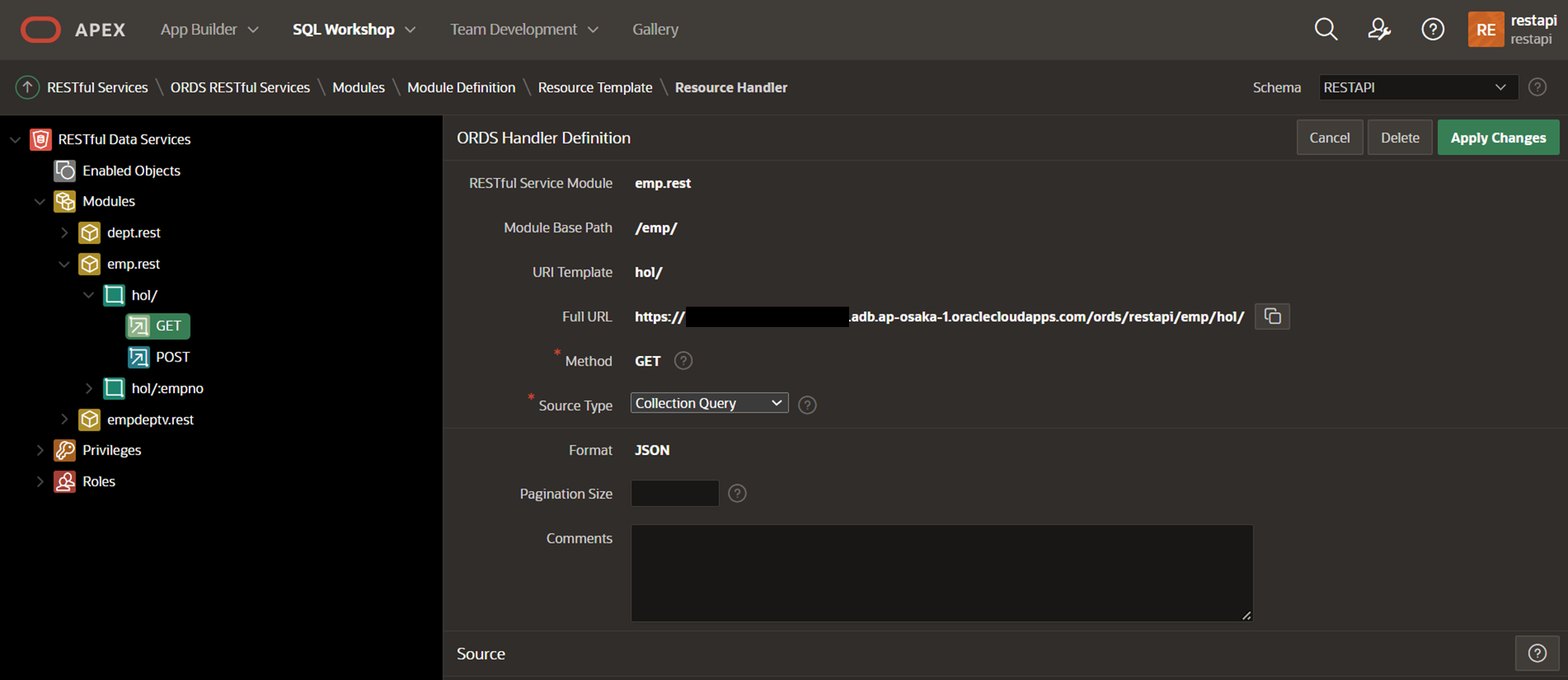Click the 'emp.rest' module value text
This screenshot has height=680, width=1568.
pos(662,183)
